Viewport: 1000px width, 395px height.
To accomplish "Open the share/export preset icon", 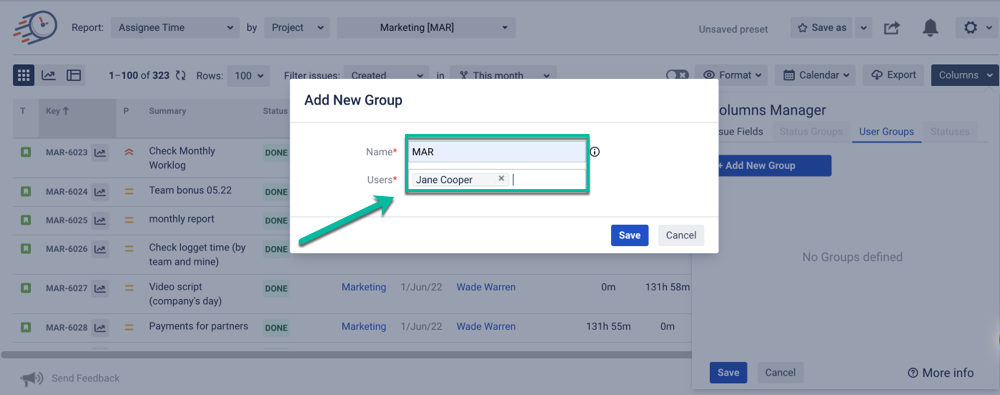I will pyautogui.click(x=892, y=28).
